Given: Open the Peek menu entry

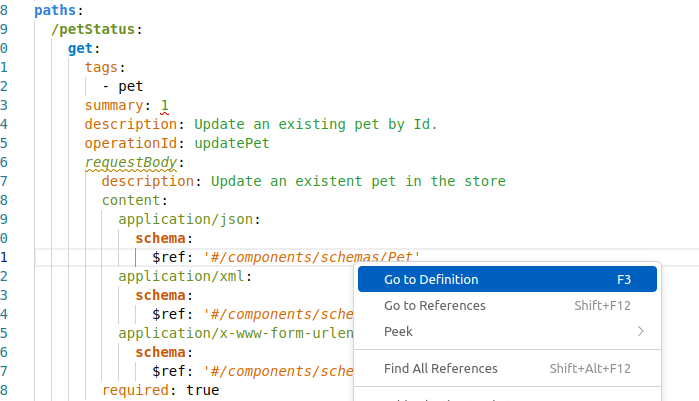Looking at the screenshot, I should [x=398, y=331].
